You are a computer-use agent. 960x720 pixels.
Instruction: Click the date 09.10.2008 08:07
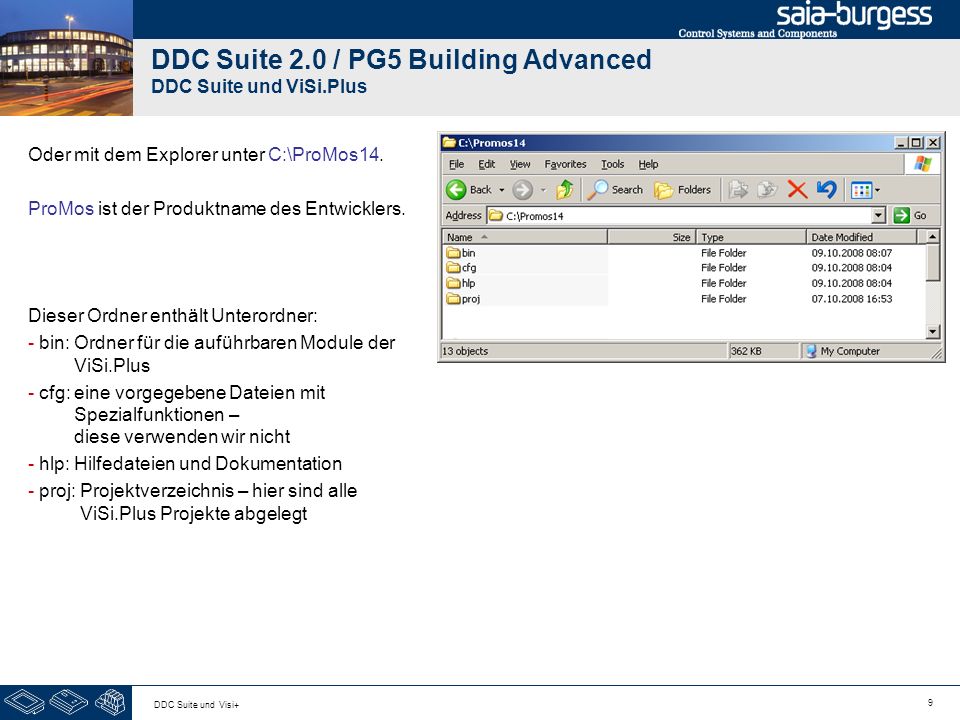click(852, 253)
